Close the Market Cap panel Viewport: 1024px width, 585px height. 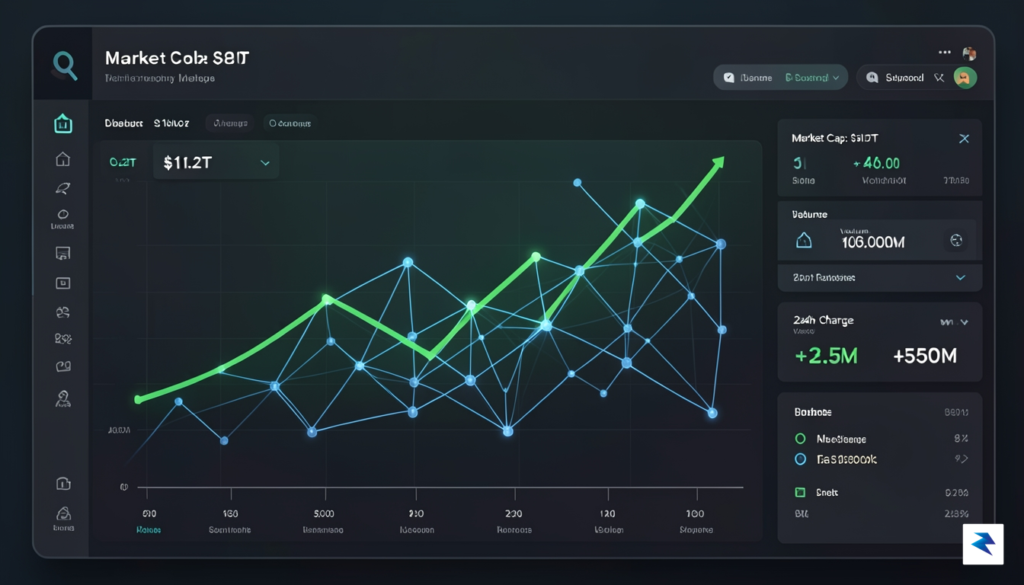[x=964, y=138]
